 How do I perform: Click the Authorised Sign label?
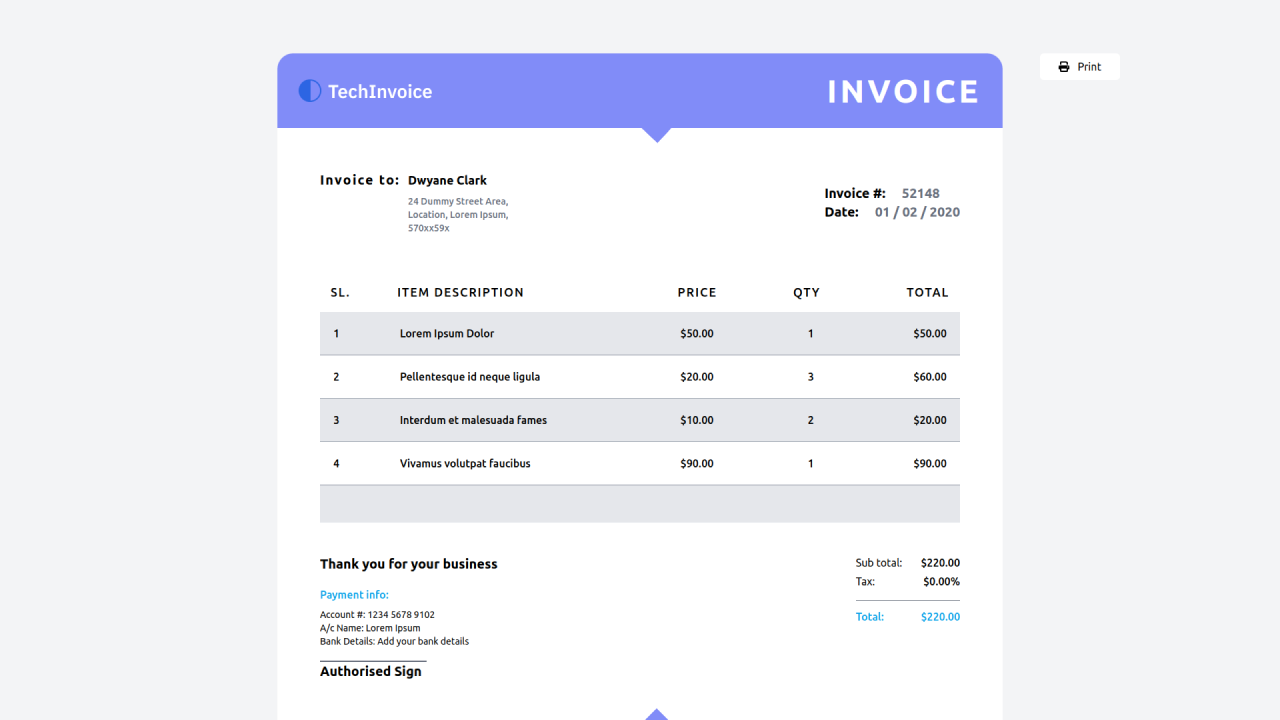(371, 672)
